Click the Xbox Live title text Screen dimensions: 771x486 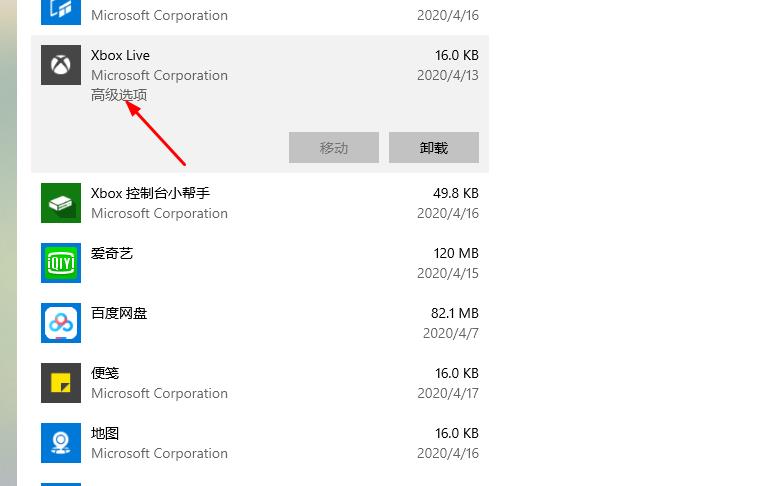click(x=120, y=55)
